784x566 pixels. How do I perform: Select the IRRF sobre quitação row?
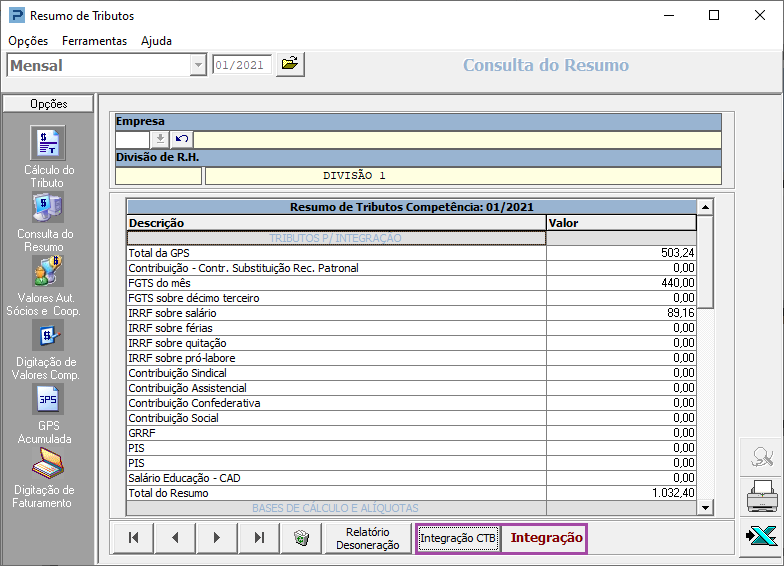pos(411,343)
